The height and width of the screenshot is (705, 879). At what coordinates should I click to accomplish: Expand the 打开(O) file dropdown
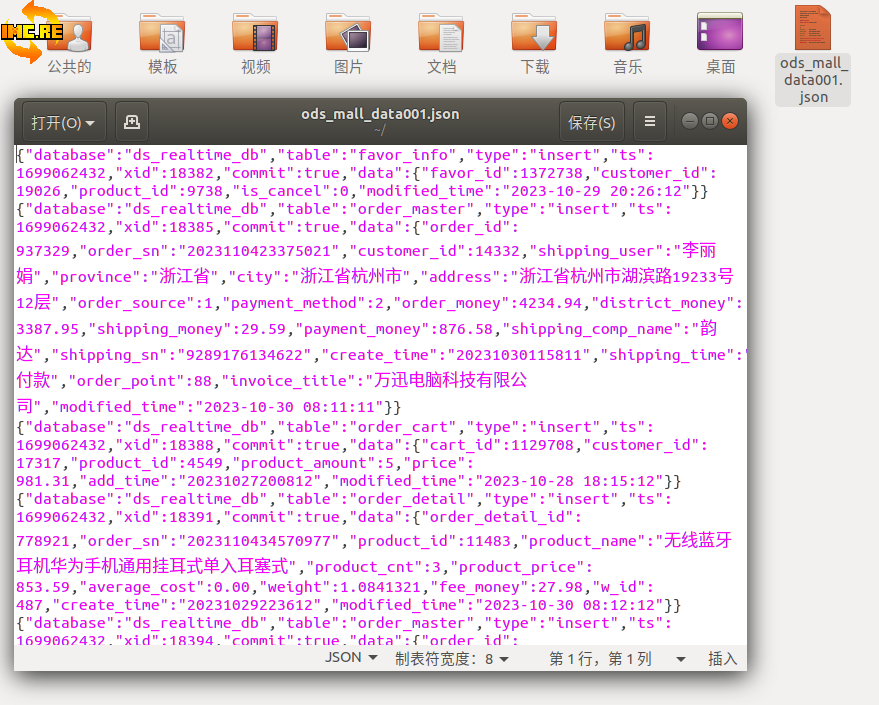coord(64,123)
